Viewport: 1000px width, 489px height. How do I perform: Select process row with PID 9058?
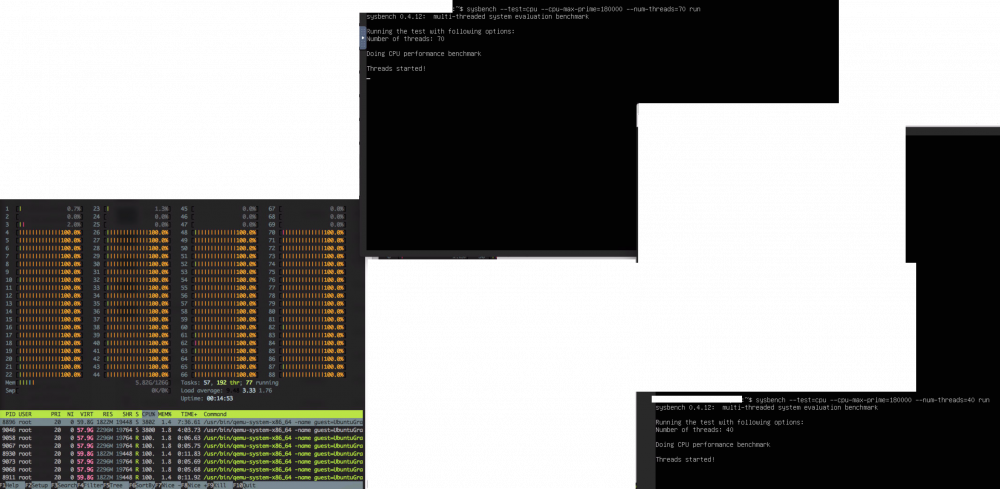pyautogui.click(x=182, y=438)
